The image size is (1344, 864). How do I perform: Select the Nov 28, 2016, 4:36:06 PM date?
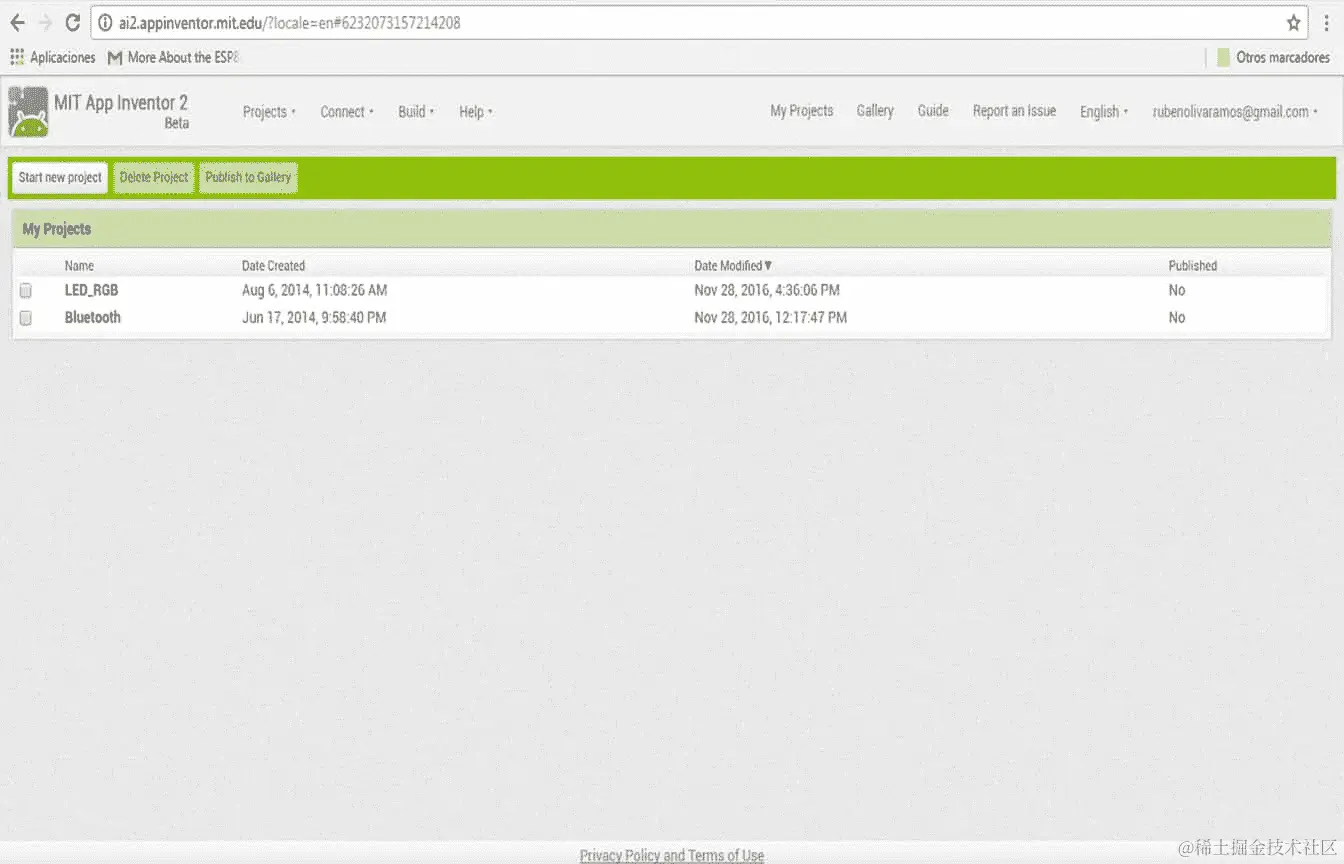tap(767, 290)
